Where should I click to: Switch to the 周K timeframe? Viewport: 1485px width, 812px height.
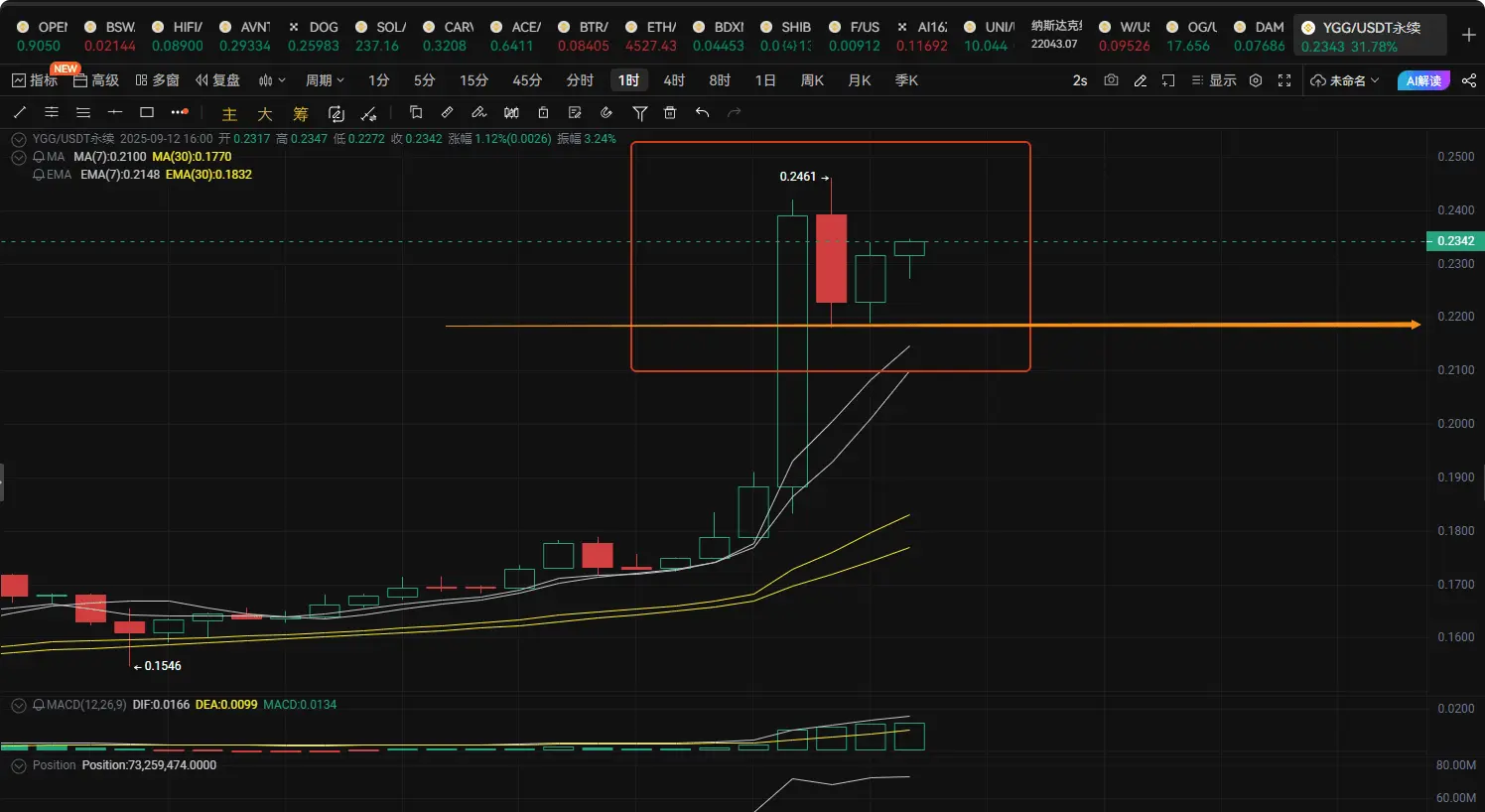(812, 80)
